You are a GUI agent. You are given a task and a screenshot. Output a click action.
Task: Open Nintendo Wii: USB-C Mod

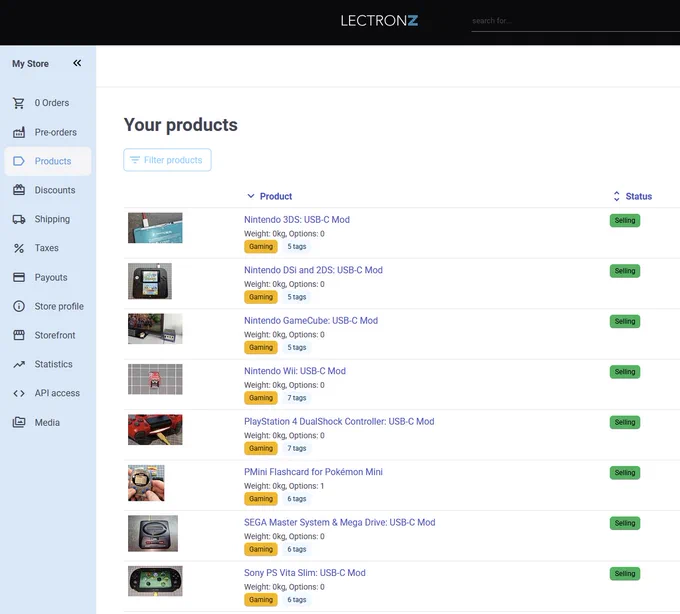tap(295, 371)
